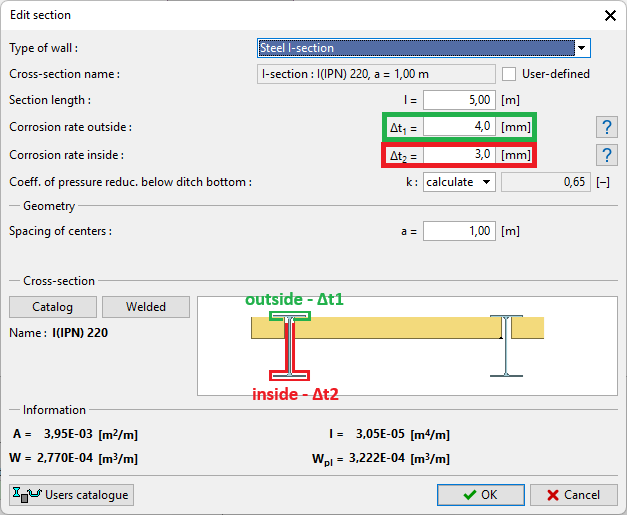Viewport: 627px width, 515px height.
Task: Close the Edit section dialog
Action: 609,15
